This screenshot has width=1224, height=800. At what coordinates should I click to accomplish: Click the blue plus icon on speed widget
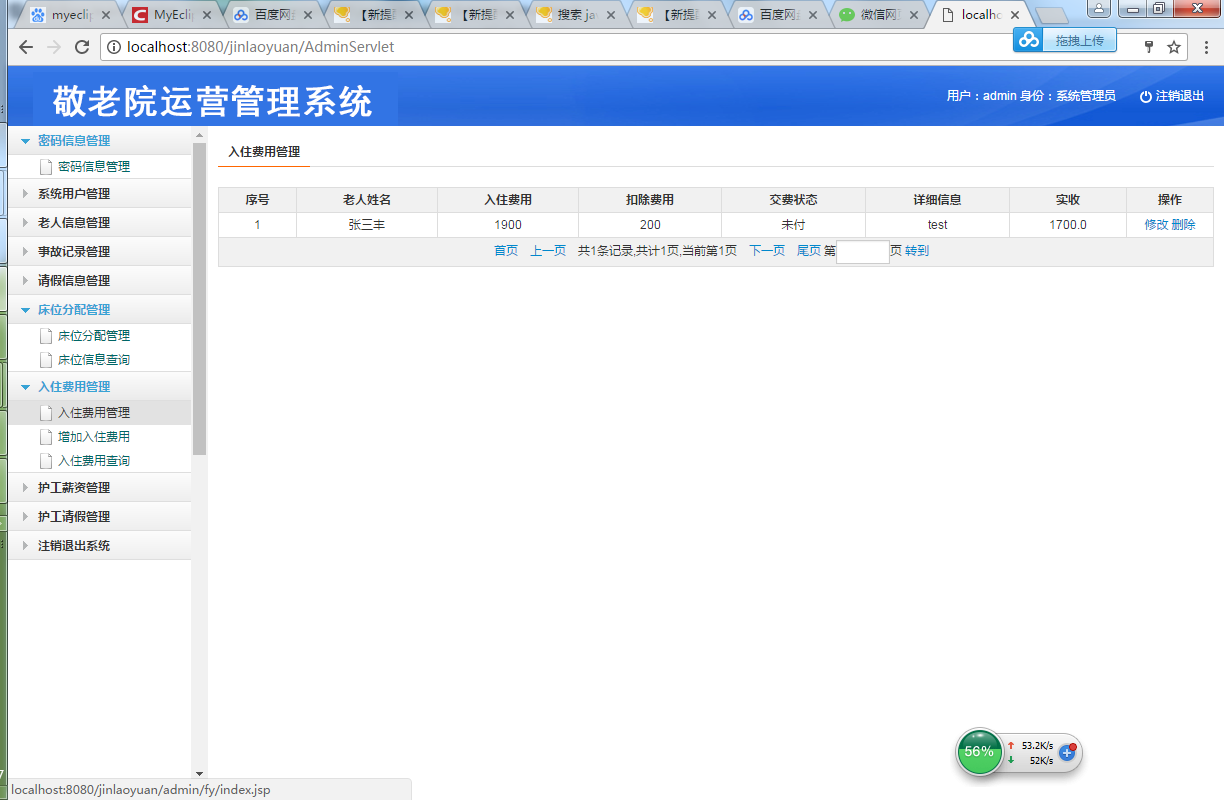1067,752
